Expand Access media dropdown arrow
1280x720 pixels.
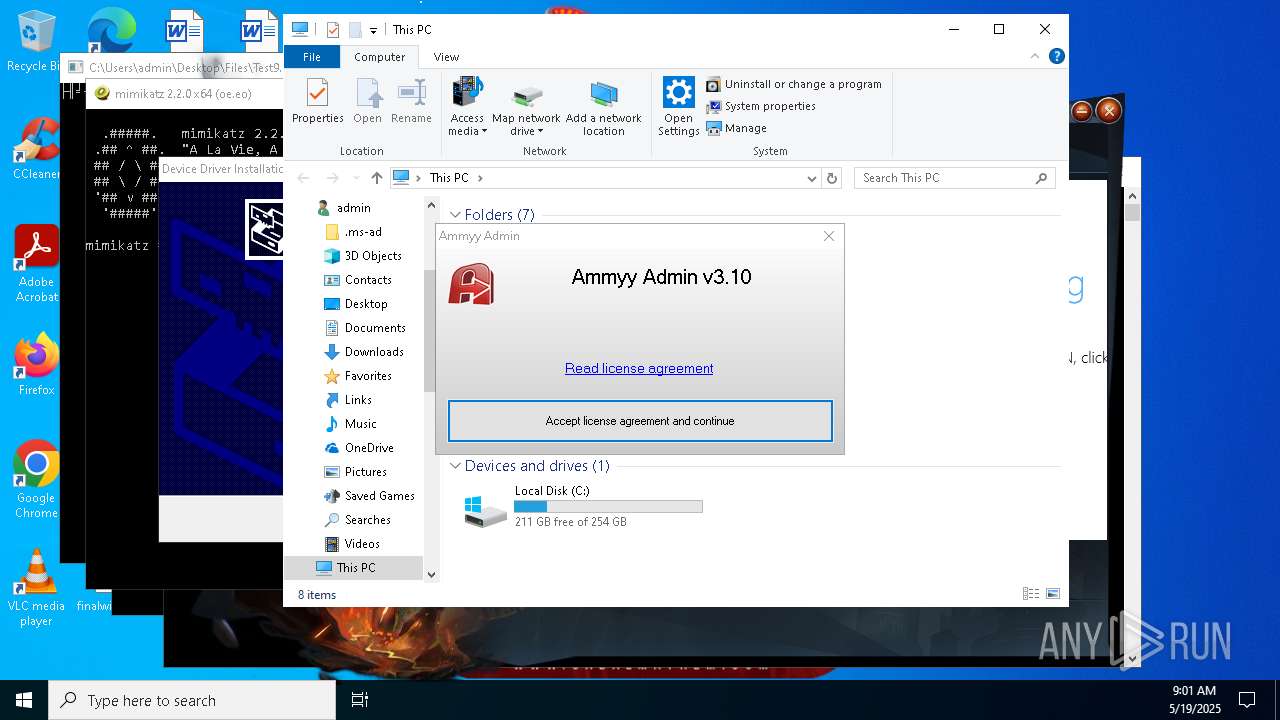[x=484, y=131]
